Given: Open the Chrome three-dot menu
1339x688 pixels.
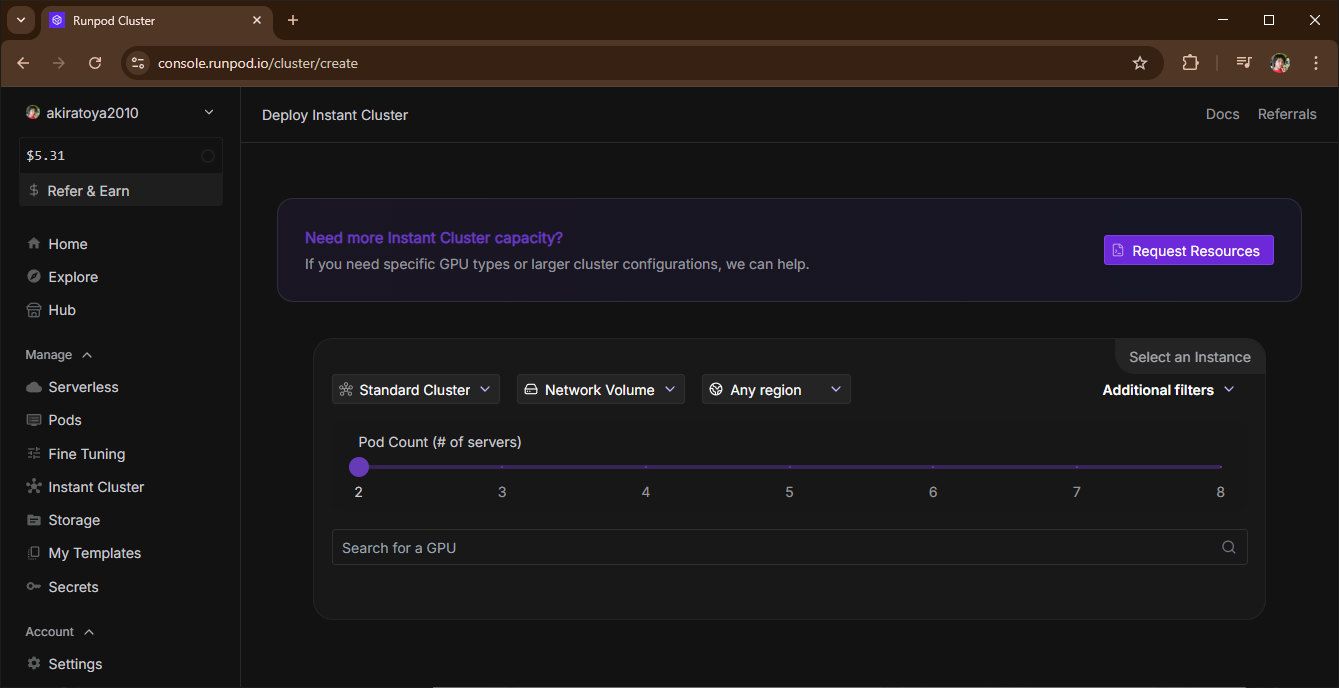Looking at the screenshot, I should click(1315, 63).
